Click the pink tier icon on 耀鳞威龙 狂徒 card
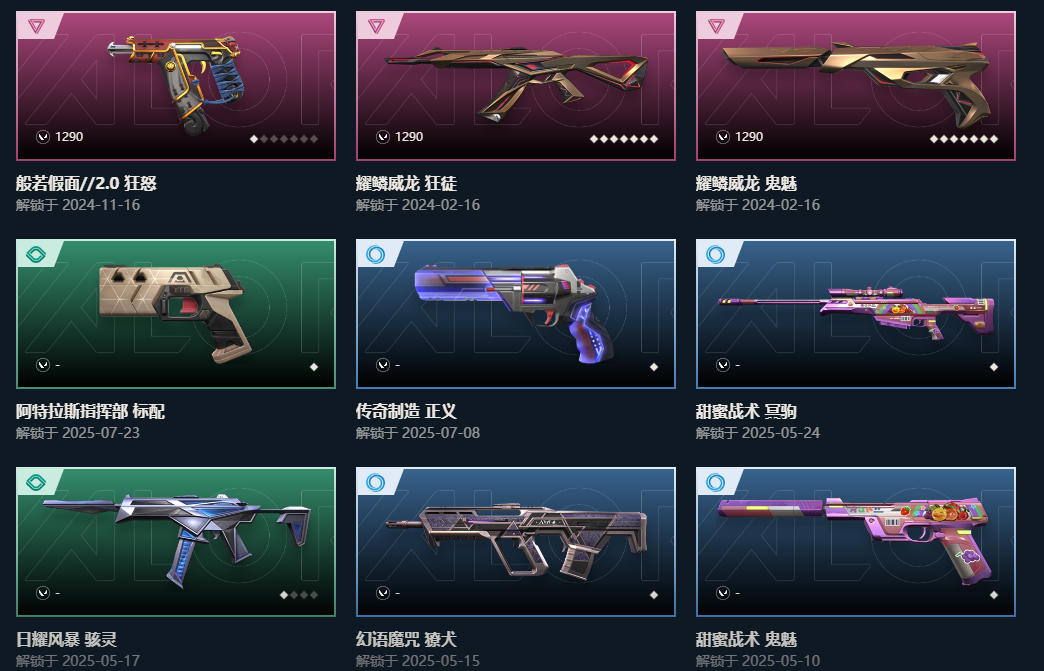The image size is (1044, 671). [376, 26]
